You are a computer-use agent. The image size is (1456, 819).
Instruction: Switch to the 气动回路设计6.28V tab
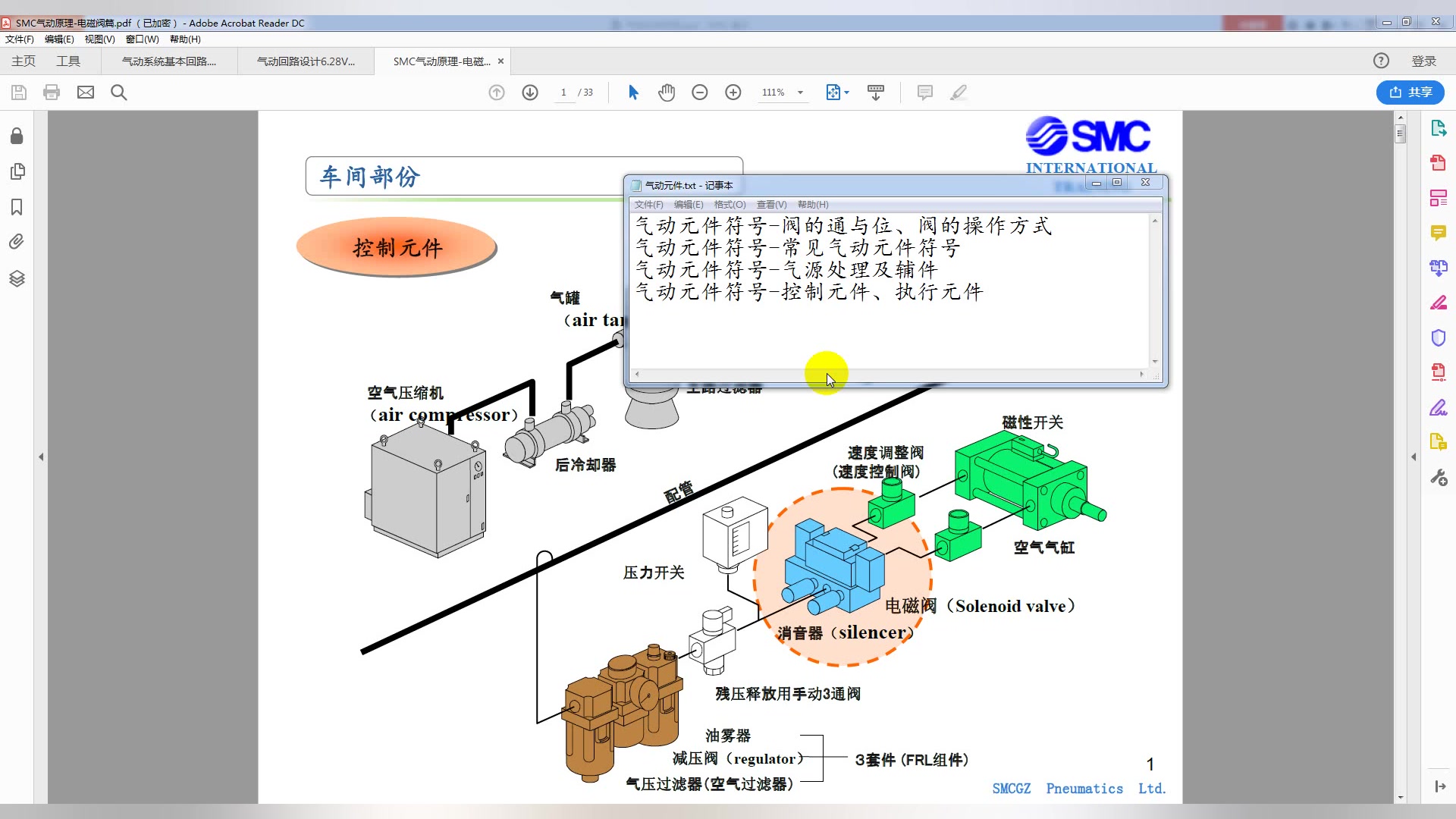coord(306,61)
